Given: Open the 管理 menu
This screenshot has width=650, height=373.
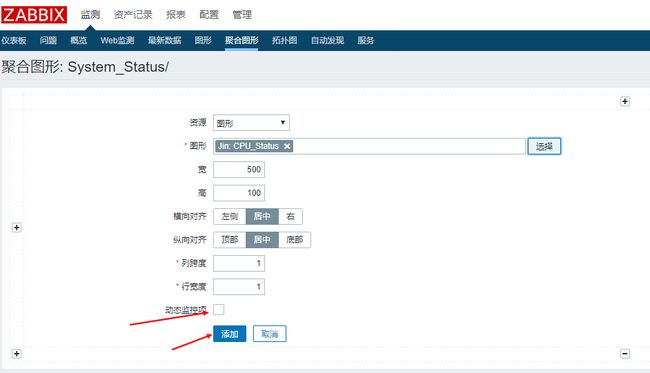Looking at the screenshot, I should [x=242, y=15].
